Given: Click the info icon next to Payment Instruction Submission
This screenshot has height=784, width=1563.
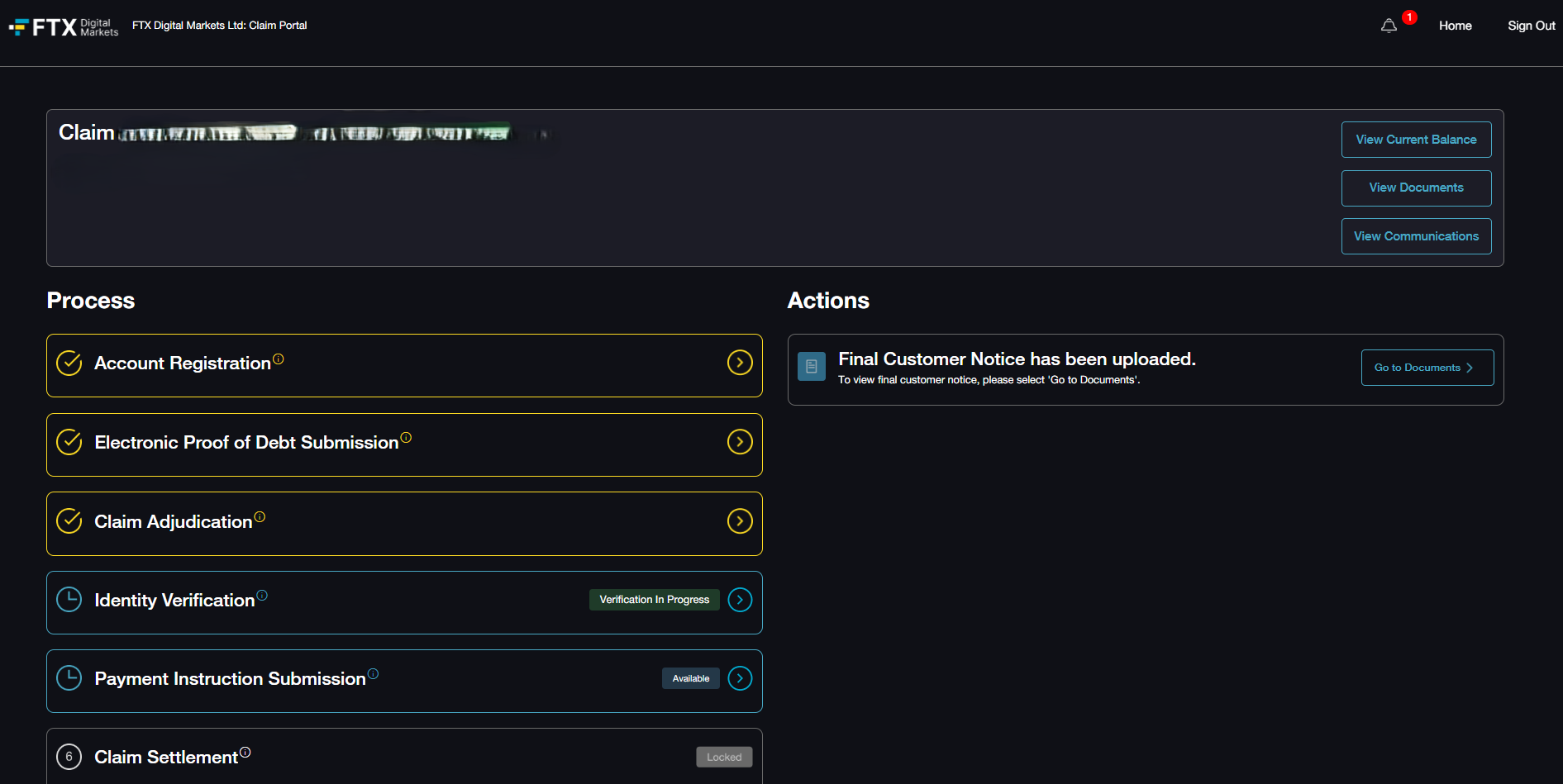Looking at the screenshot, I should click(x=374, y=673).
